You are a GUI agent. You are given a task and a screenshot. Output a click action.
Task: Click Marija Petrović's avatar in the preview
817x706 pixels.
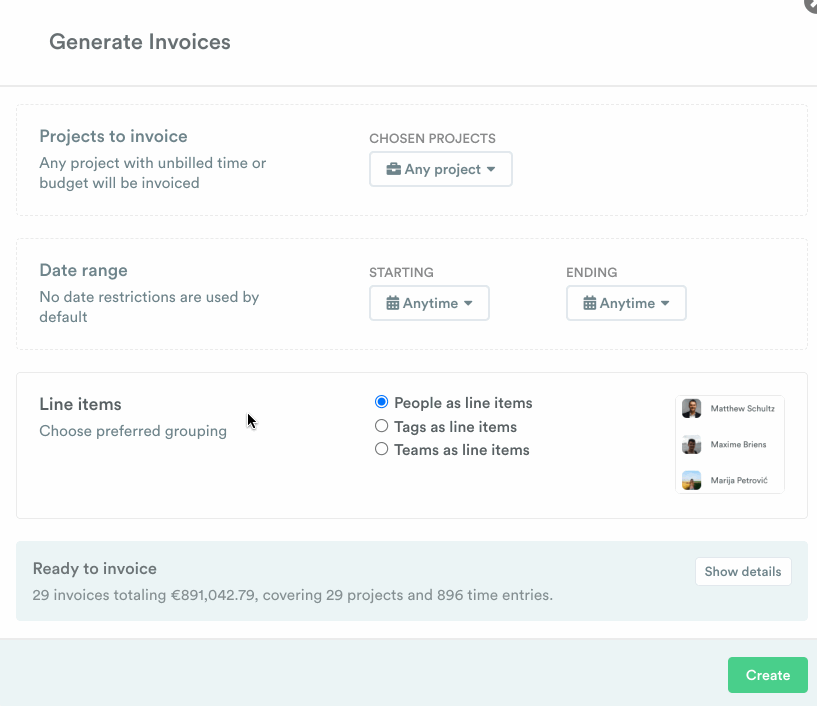coord(691,480)
